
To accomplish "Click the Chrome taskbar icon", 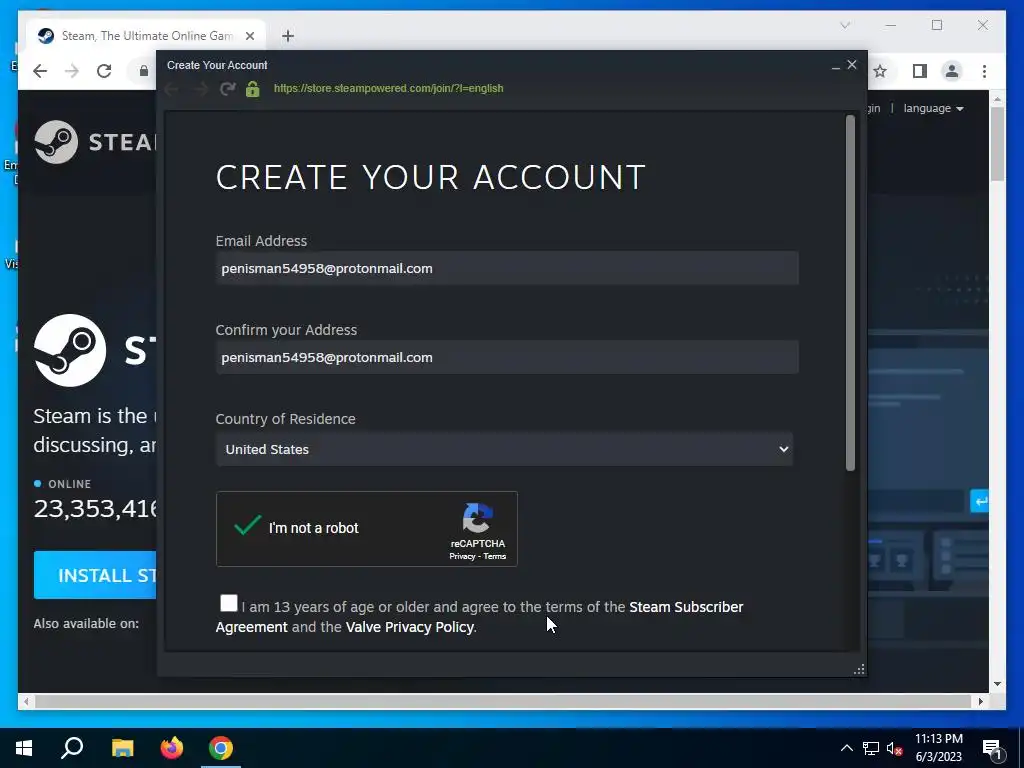I will (221, 748).
